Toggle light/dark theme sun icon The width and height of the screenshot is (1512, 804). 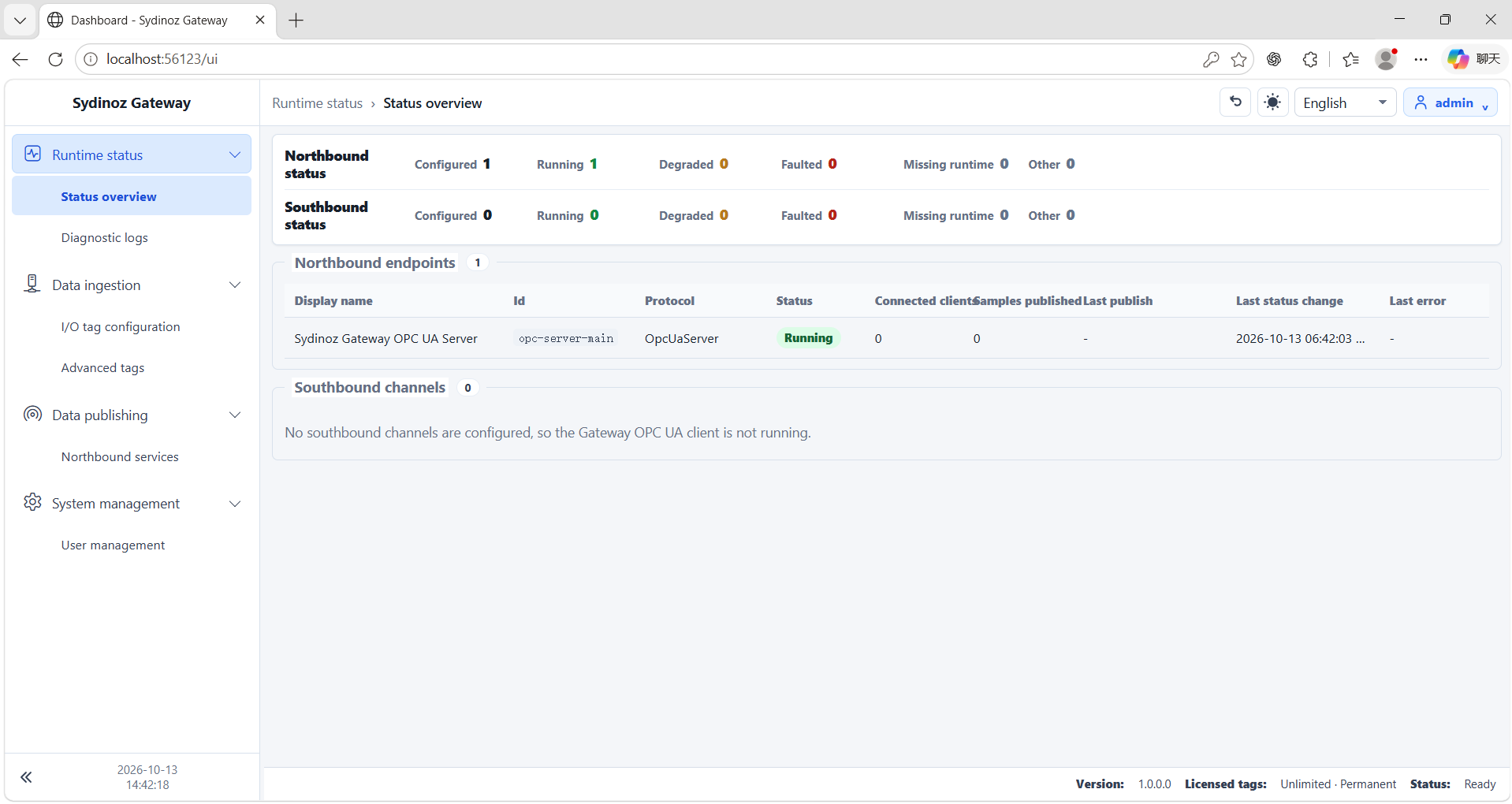coord(1272,102)
